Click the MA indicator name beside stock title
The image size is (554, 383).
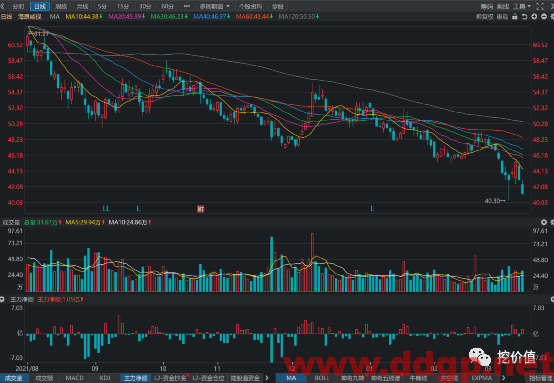click(x=54, y=16)
